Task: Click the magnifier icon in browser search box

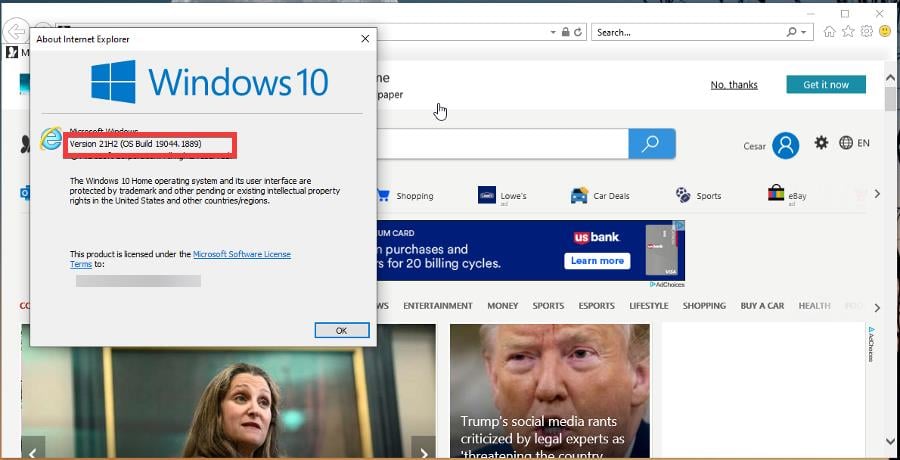Action: click(792, 32)
